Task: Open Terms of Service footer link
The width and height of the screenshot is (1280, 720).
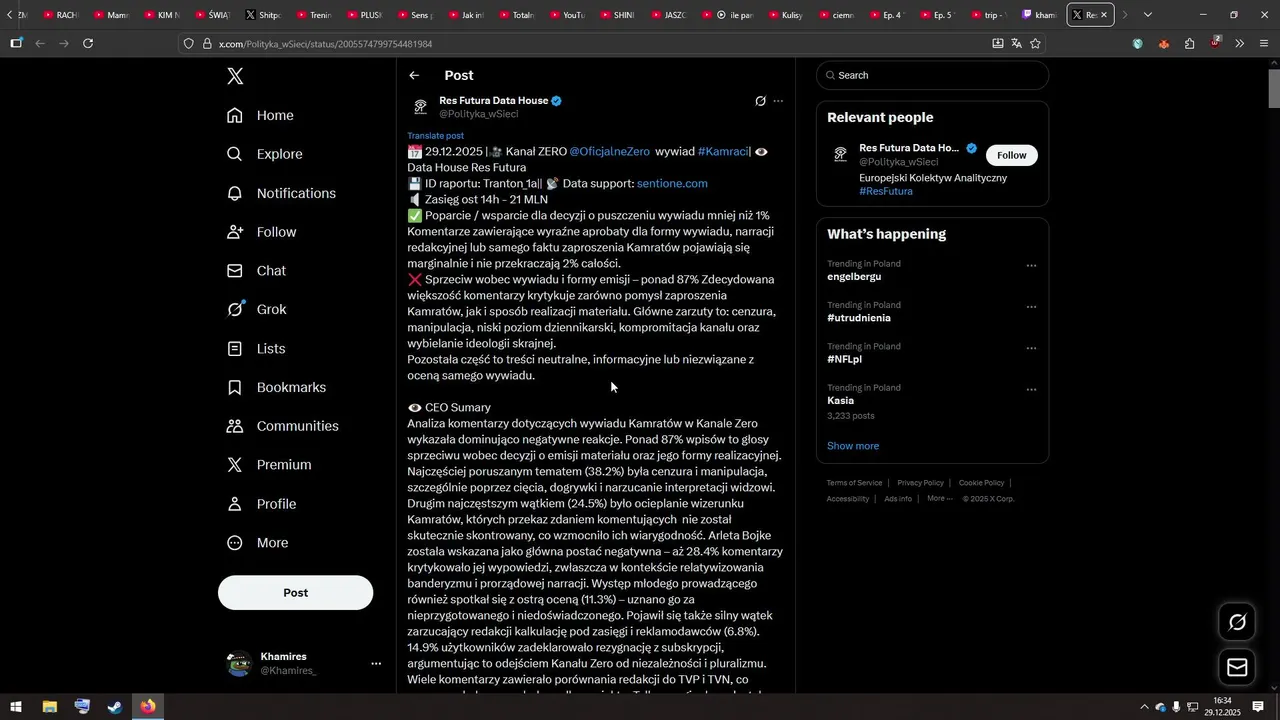Action: 854,483
